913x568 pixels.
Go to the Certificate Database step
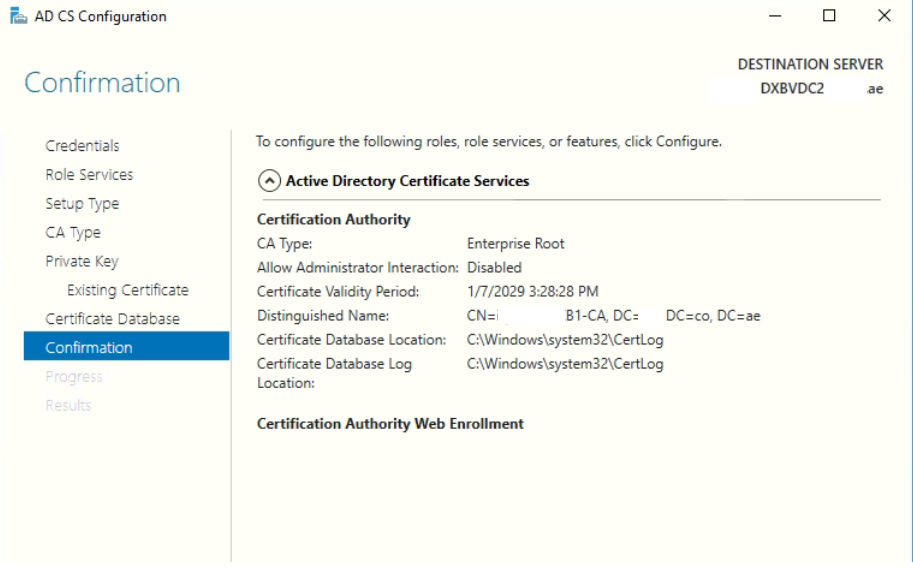(112, 319)
